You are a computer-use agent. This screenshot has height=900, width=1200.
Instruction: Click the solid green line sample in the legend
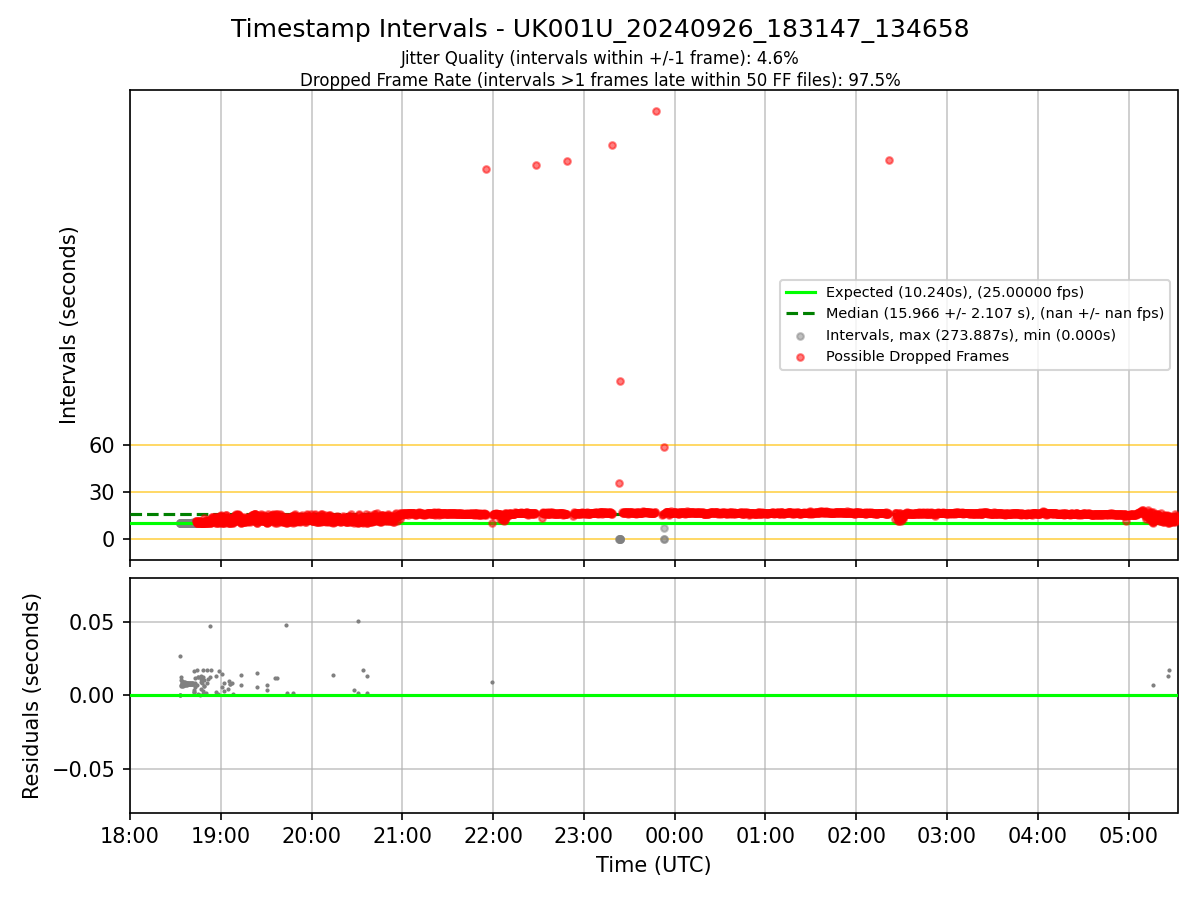pyautogui.click(x=801, y=292)
